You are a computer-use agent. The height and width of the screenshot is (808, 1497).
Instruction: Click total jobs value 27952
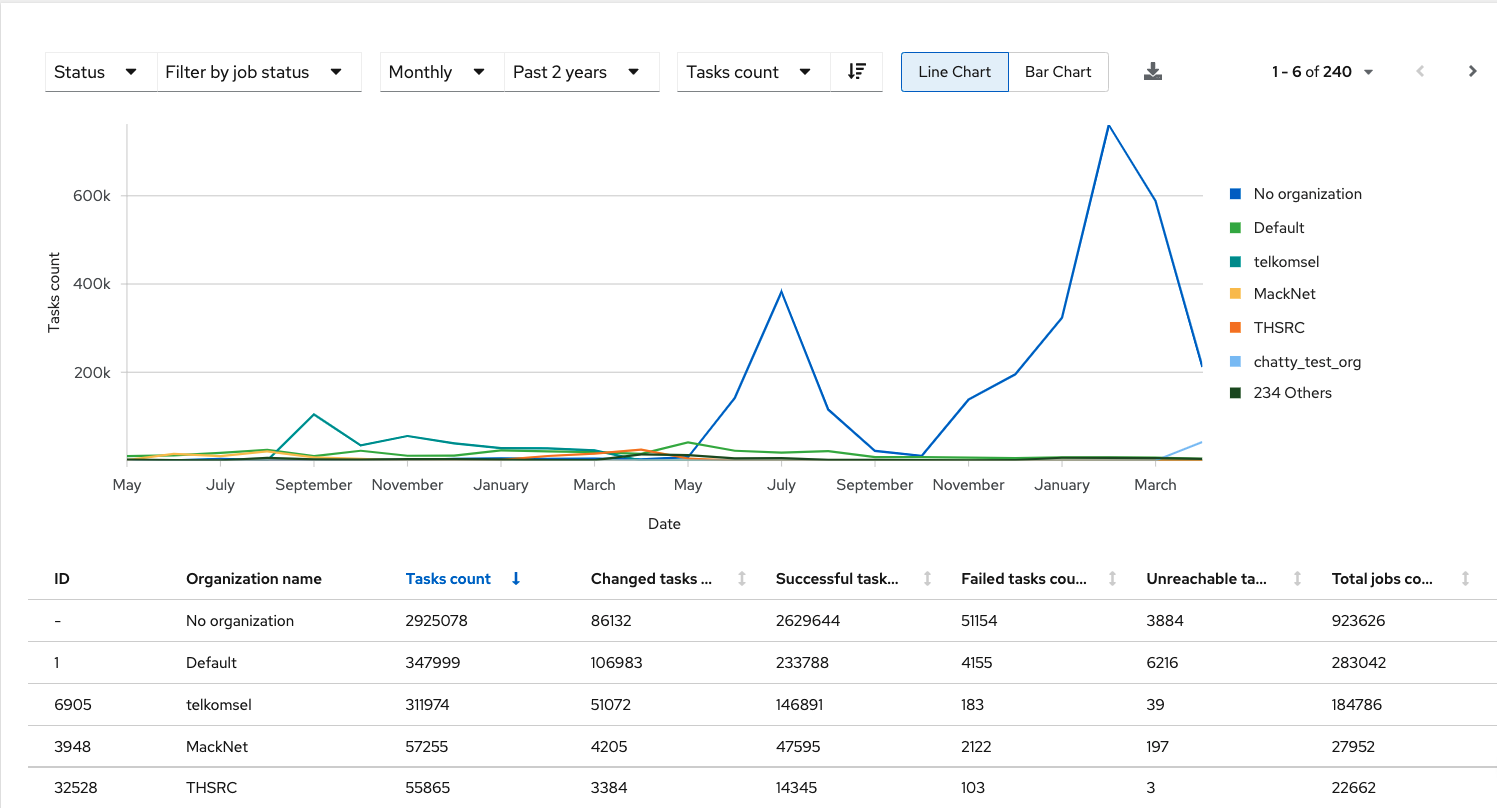tap(1354, 747)
